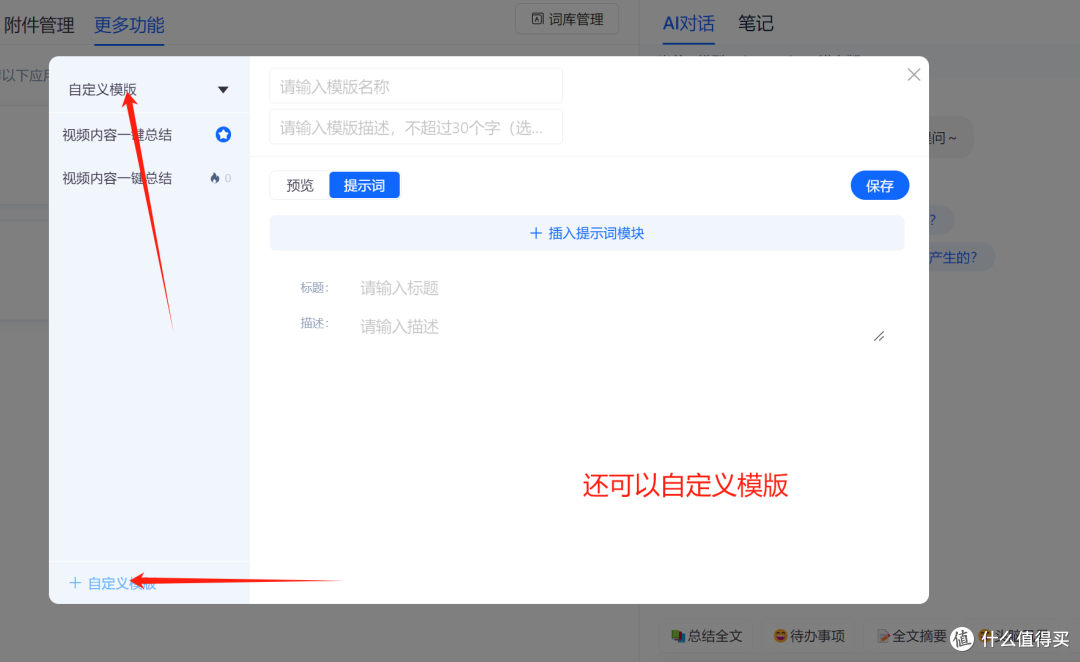Switch to the 提示词 tab
1080x662 pixels.
364,185
